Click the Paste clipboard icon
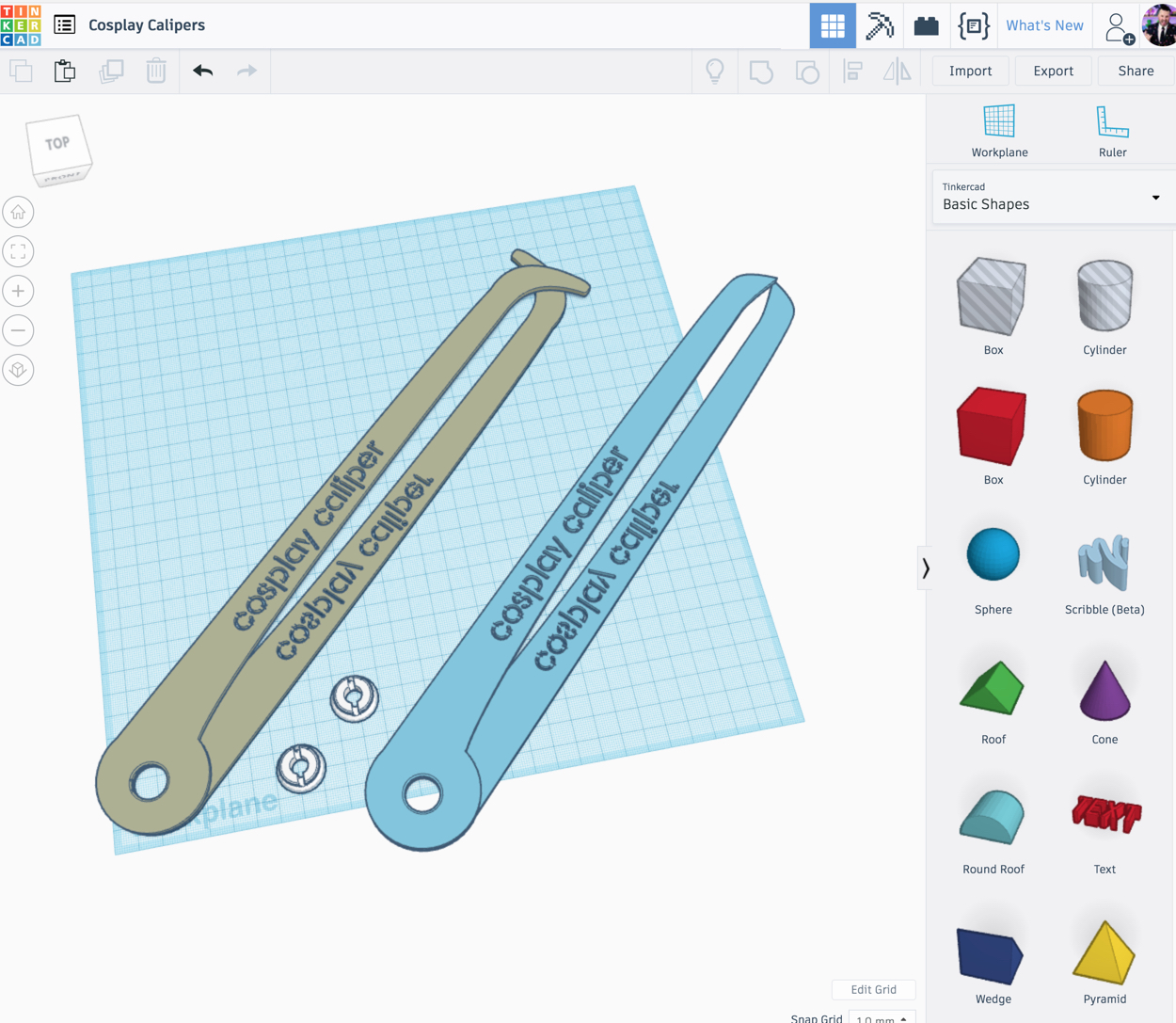This screenshot has width=1176, height=1023. click(64, 71)
